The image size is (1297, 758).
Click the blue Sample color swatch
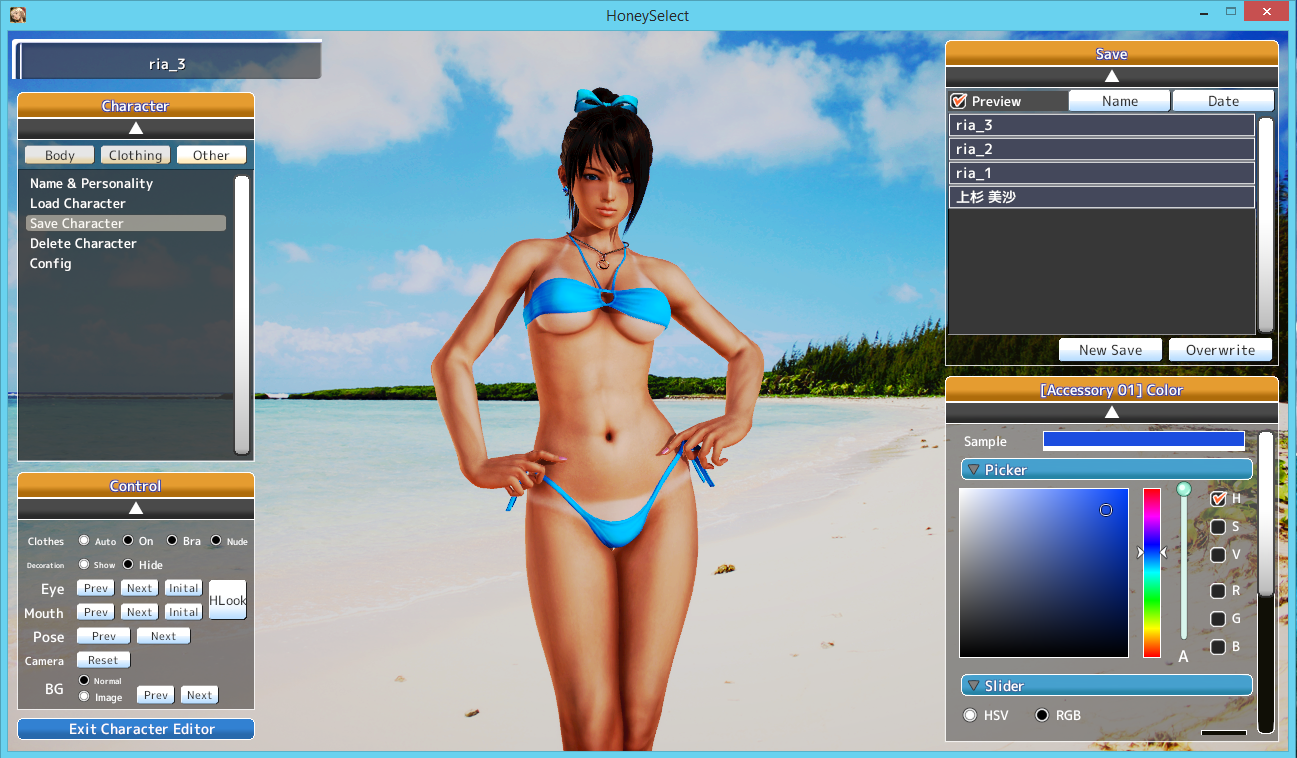coord(1144,441)
